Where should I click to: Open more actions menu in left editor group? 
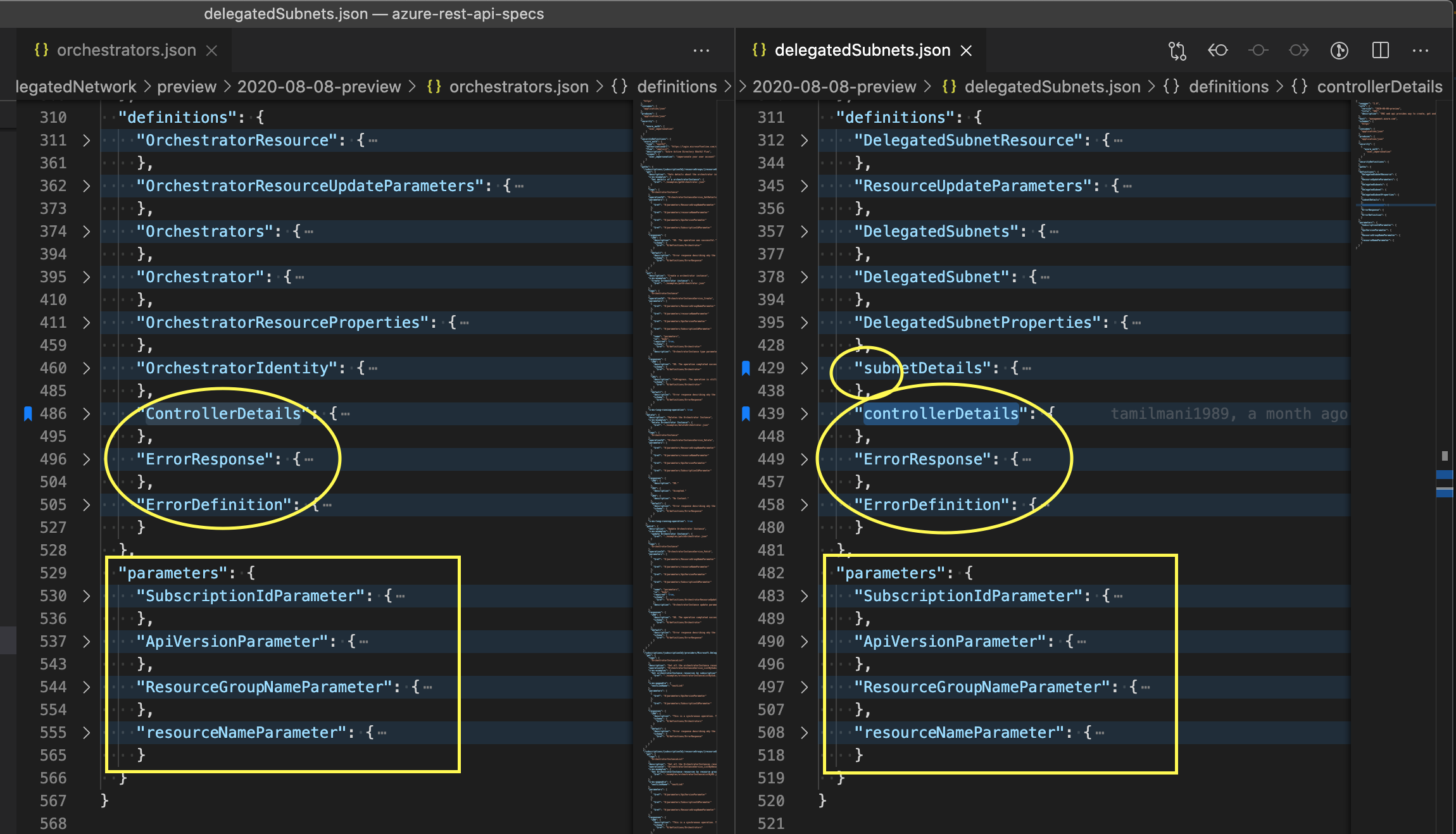tap(701, 51)
